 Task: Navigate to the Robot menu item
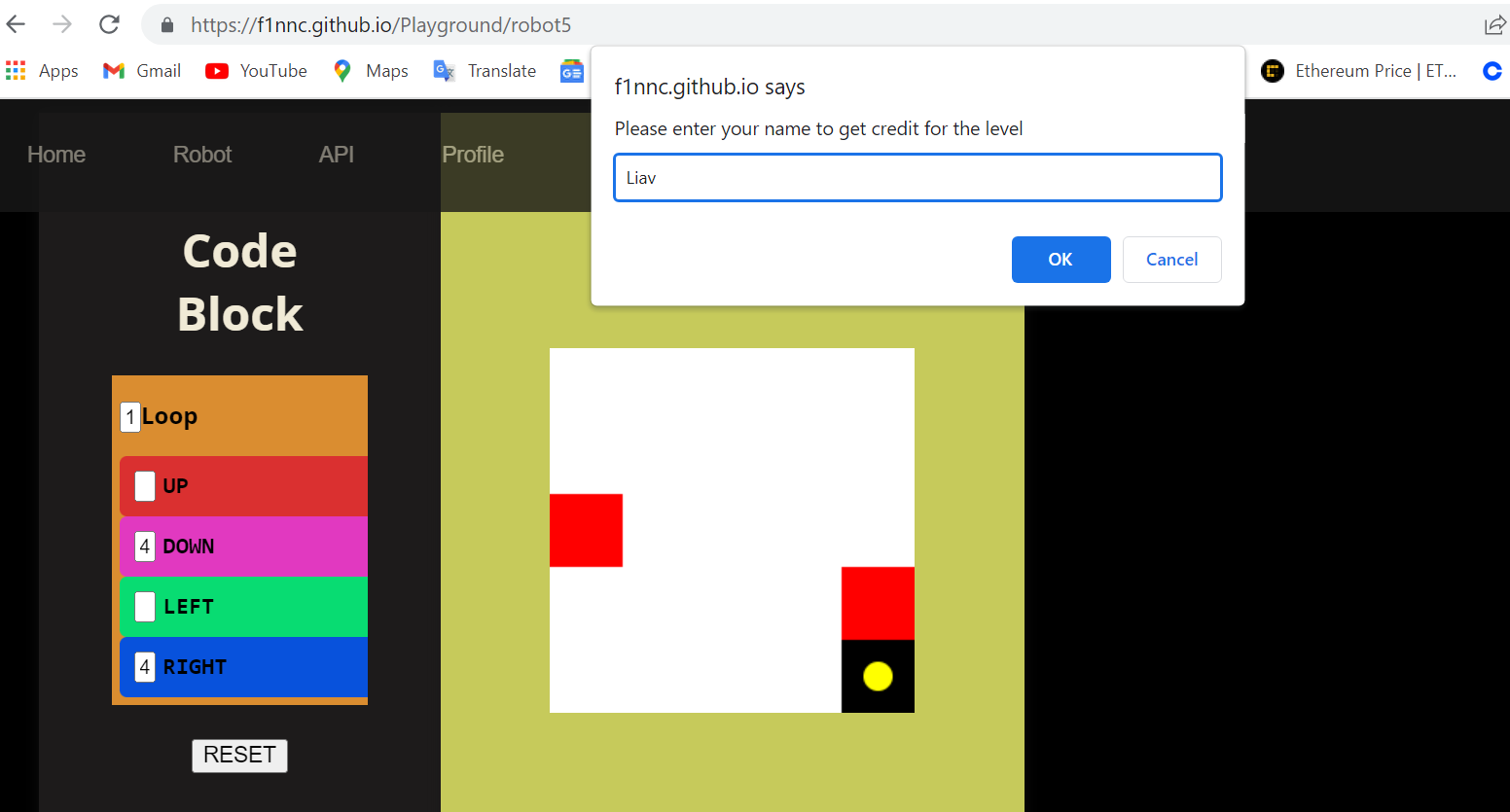pos(201,154)
